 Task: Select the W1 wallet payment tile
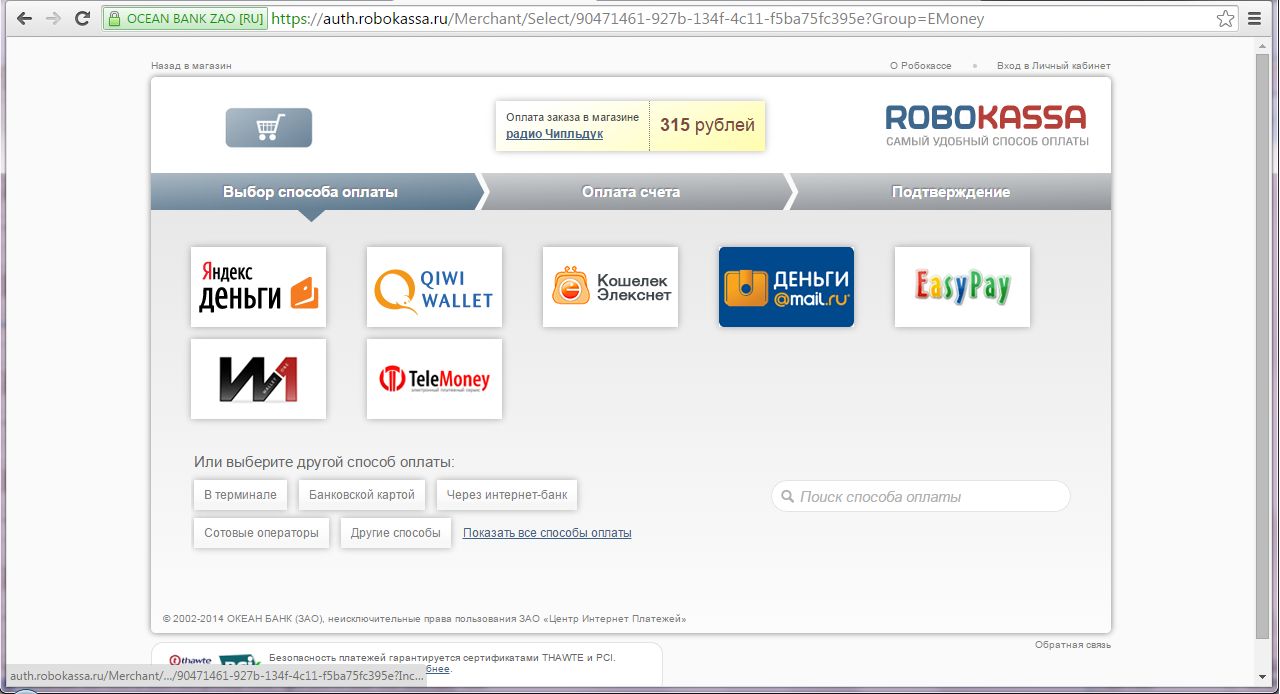click(258, 379)
